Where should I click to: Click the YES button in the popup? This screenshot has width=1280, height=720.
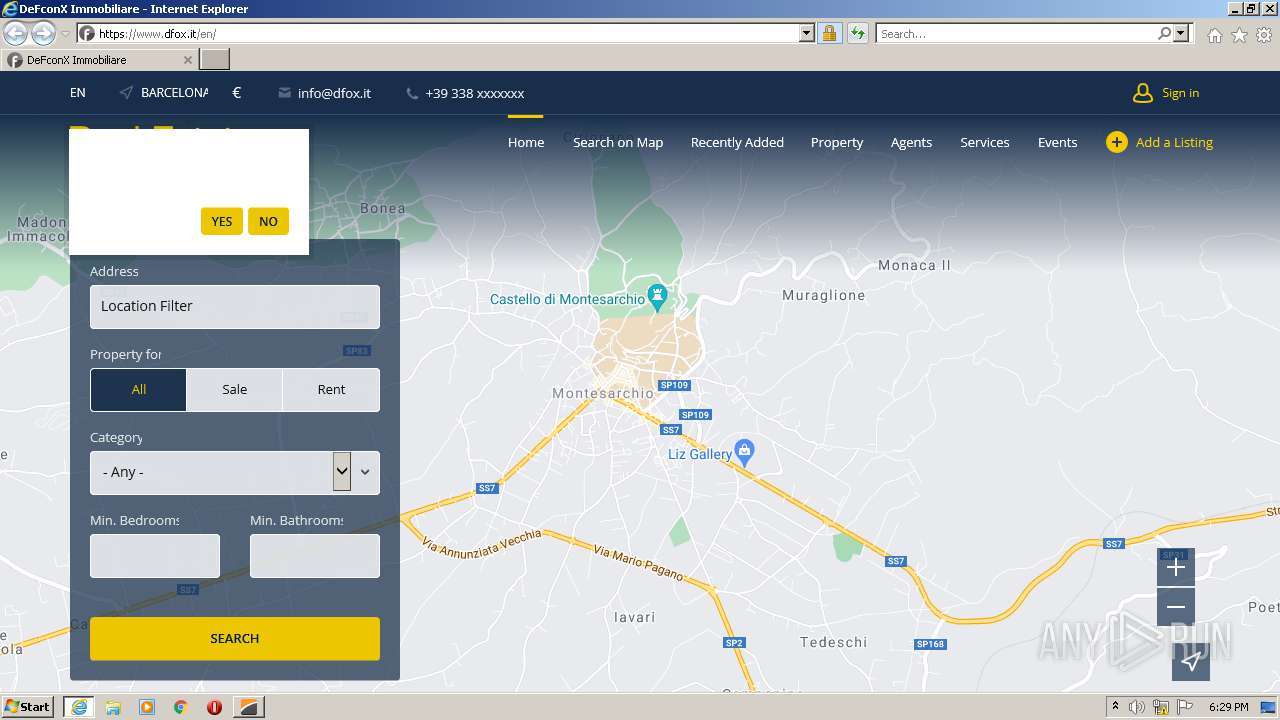tap(222, 221)
